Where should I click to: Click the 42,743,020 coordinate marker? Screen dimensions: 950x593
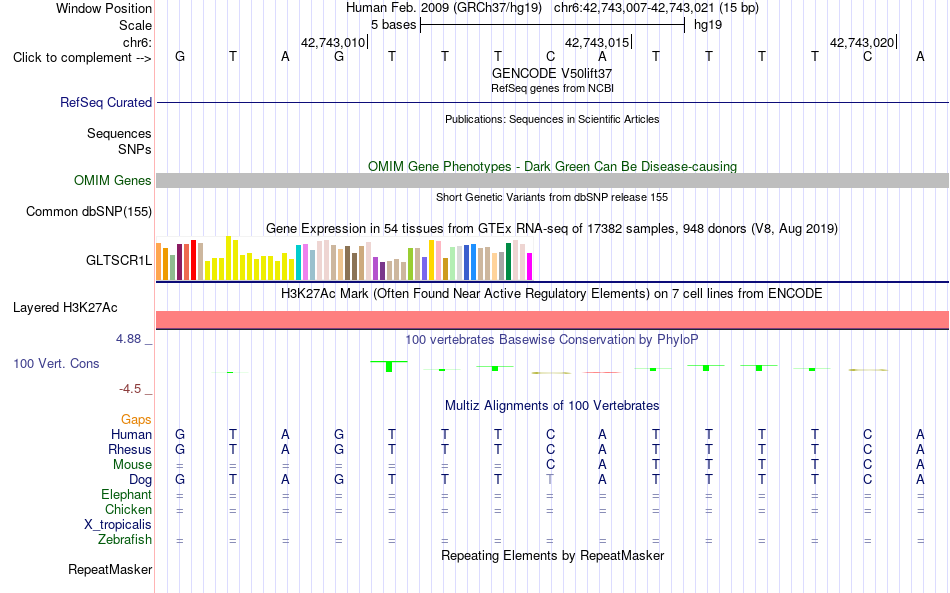(863, 42)
